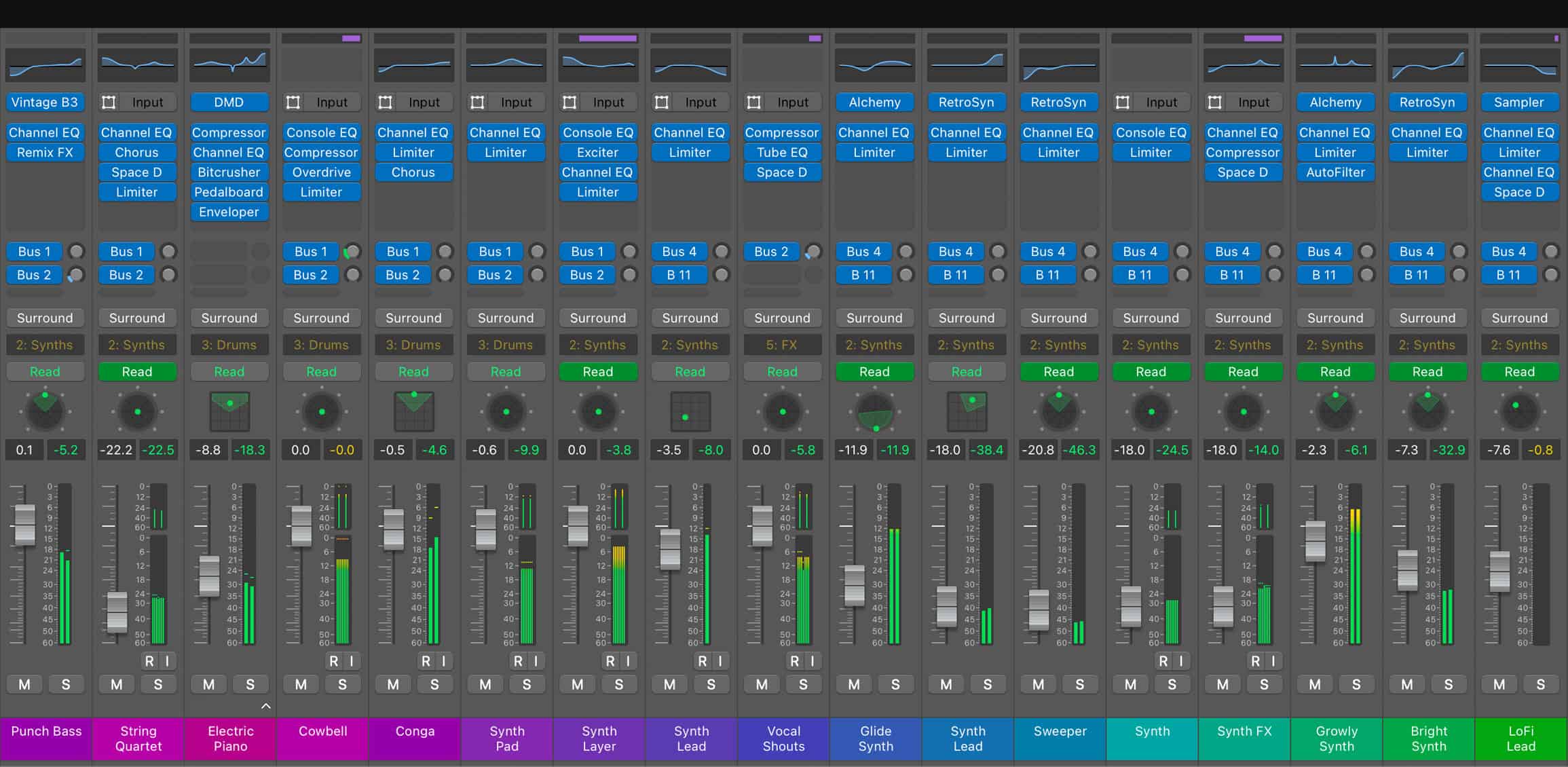This screenshot has width=1568, height=767.
Task: Open the EQ thumbnail on Punch Bass
Action: click(45, 65)
